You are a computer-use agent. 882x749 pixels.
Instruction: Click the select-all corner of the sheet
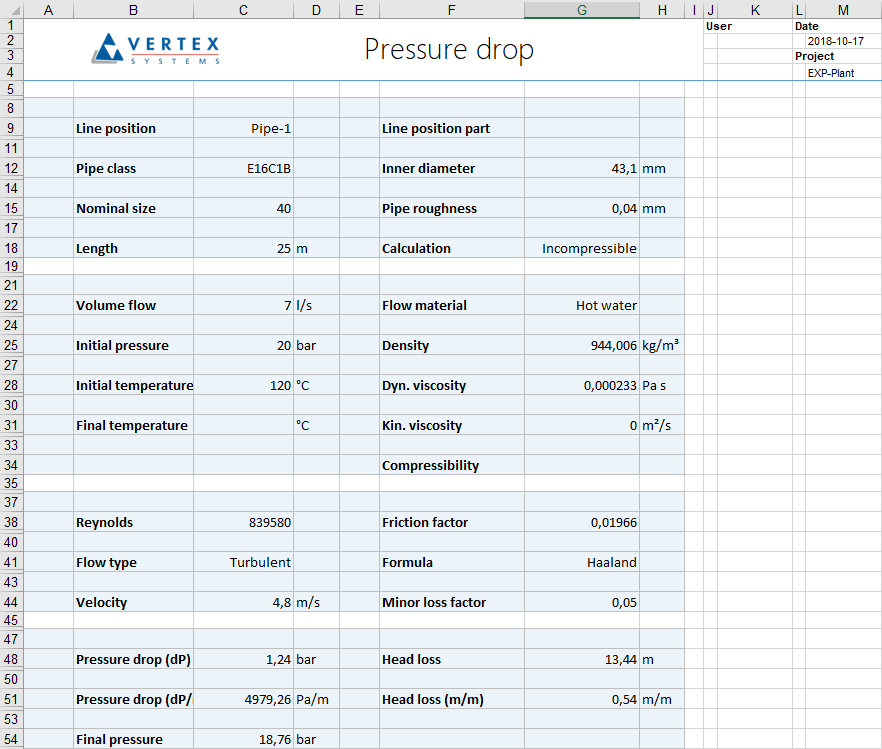click(x=11, y=9)
